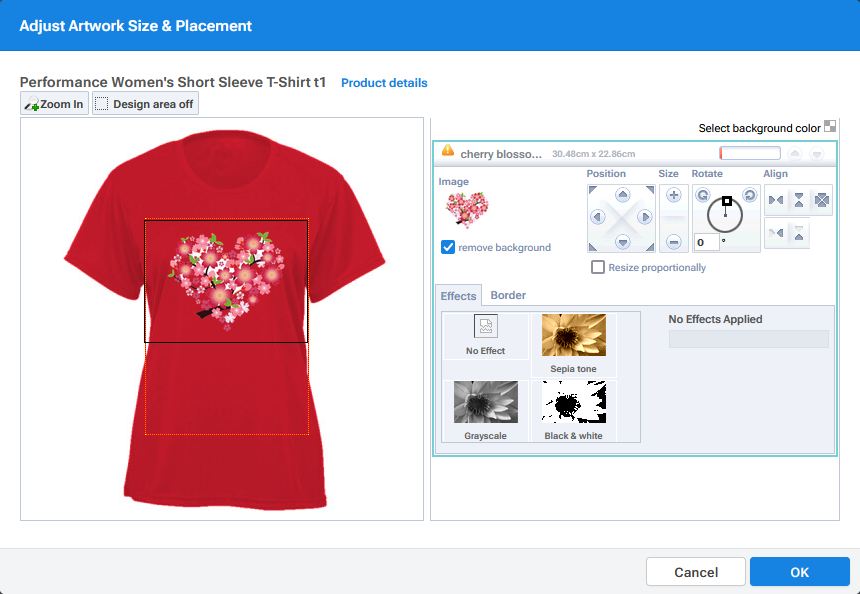Click the orange warning icon beside cherry blosso...

[x=448, y=150]
